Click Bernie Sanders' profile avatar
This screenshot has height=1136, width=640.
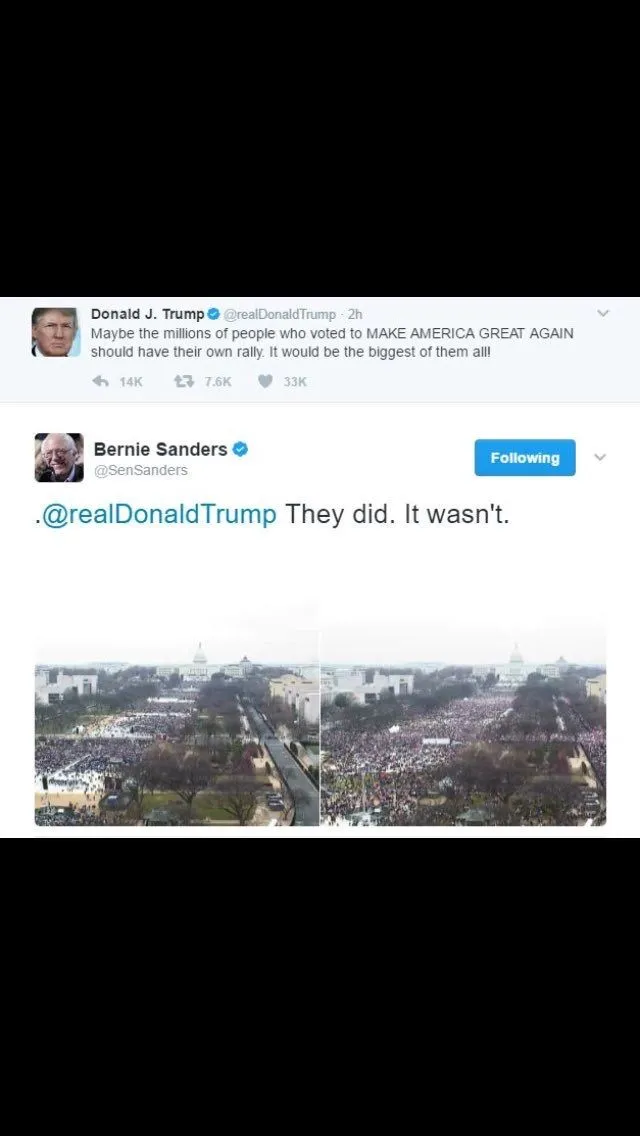59,458
